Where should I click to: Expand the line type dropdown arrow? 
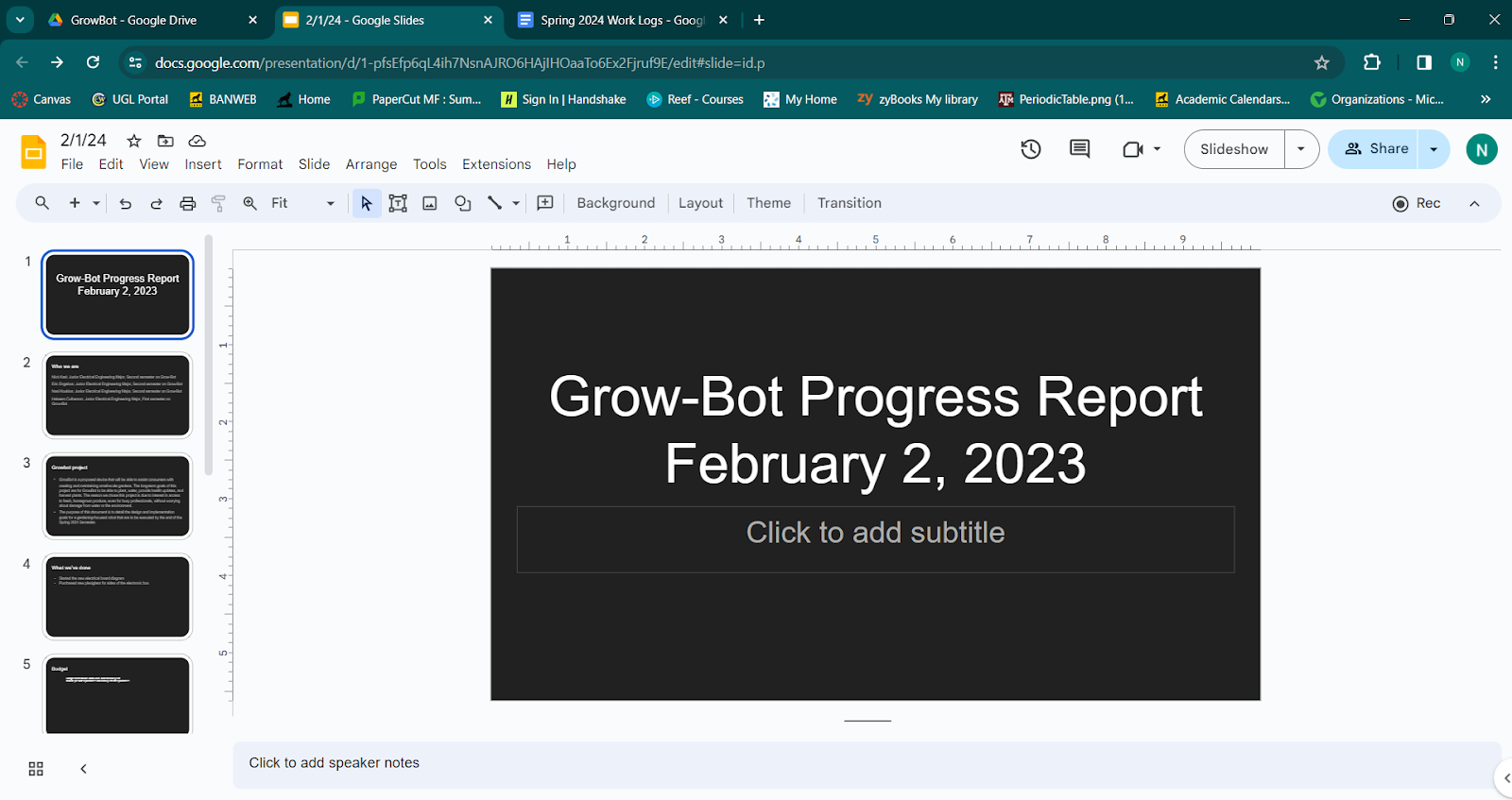tap(516, 203)
